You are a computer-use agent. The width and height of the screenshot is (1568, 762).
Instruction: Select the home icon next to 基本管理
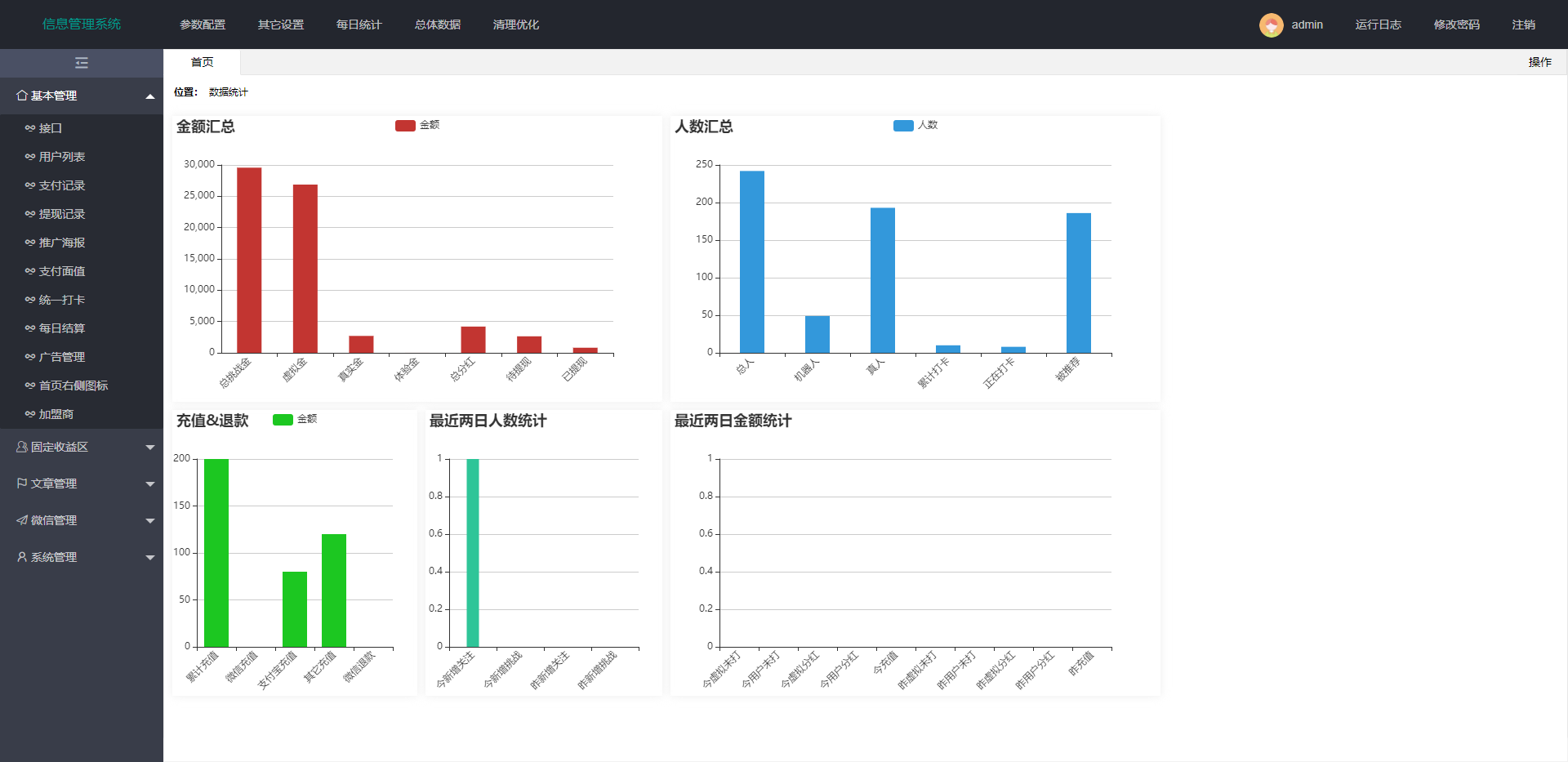coord(22,96)
